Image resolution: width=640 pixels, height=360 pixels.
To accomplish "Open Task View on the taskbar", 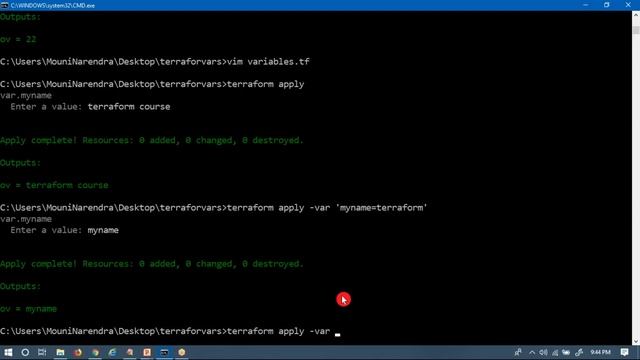I will click(42, 352).
